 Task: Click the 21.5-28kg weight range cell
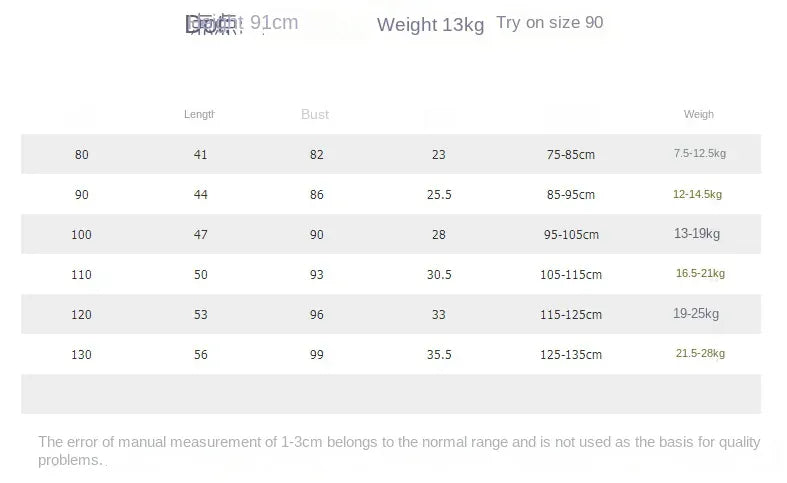(700, 354)
